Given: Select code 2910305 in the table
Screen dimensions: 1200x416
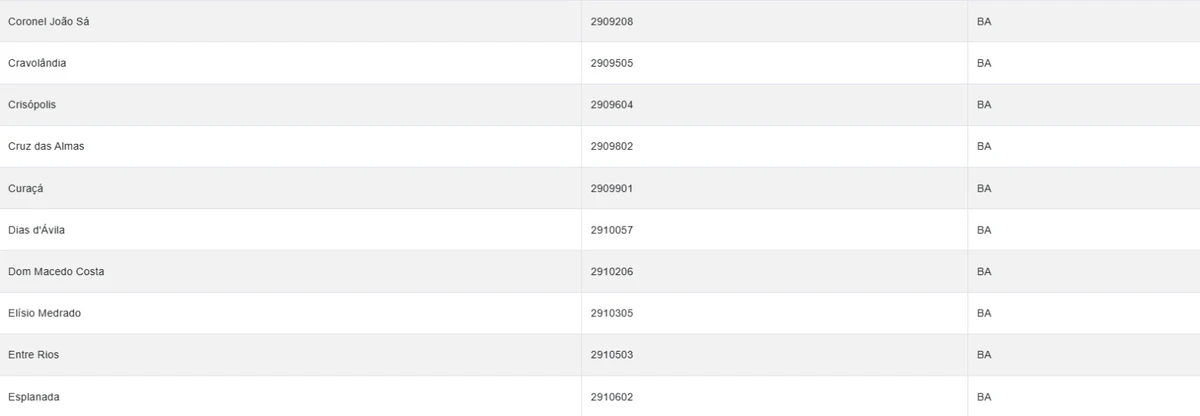Looking at the screenshot, I should [612, 313].
